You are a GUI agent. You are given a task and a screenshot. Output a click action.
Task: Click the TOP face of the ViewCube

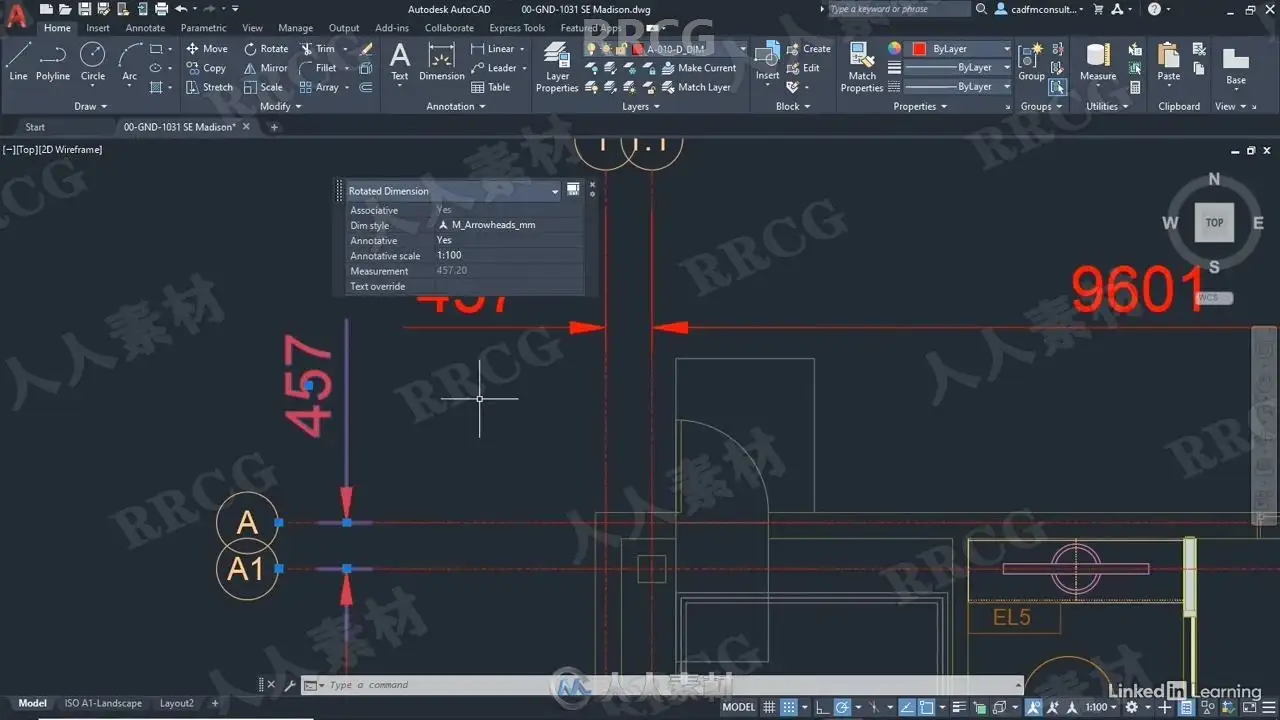point(1214,223)
